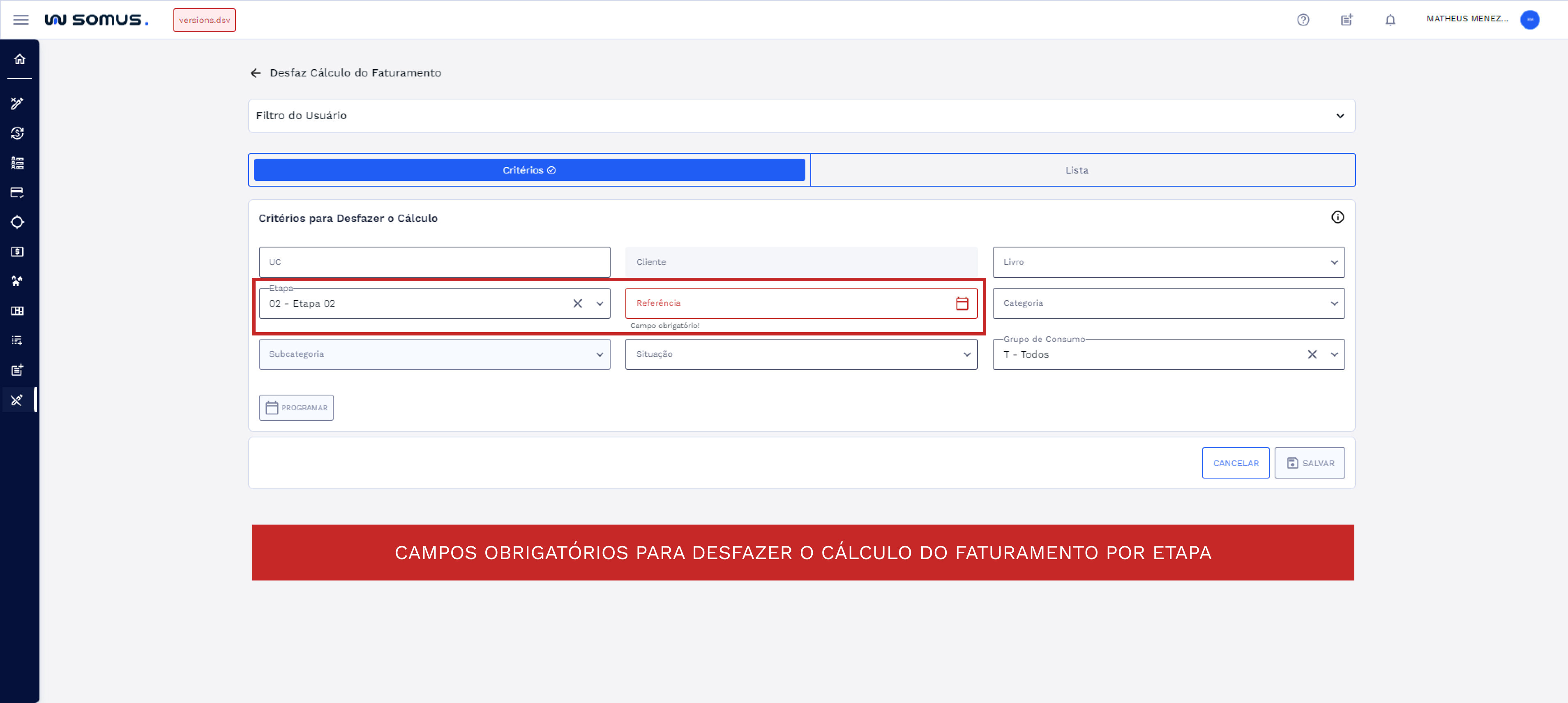Click the info icon on Critérios para Desfazer panel
Screen dimensions: 1568x703
coord(1338,217)
